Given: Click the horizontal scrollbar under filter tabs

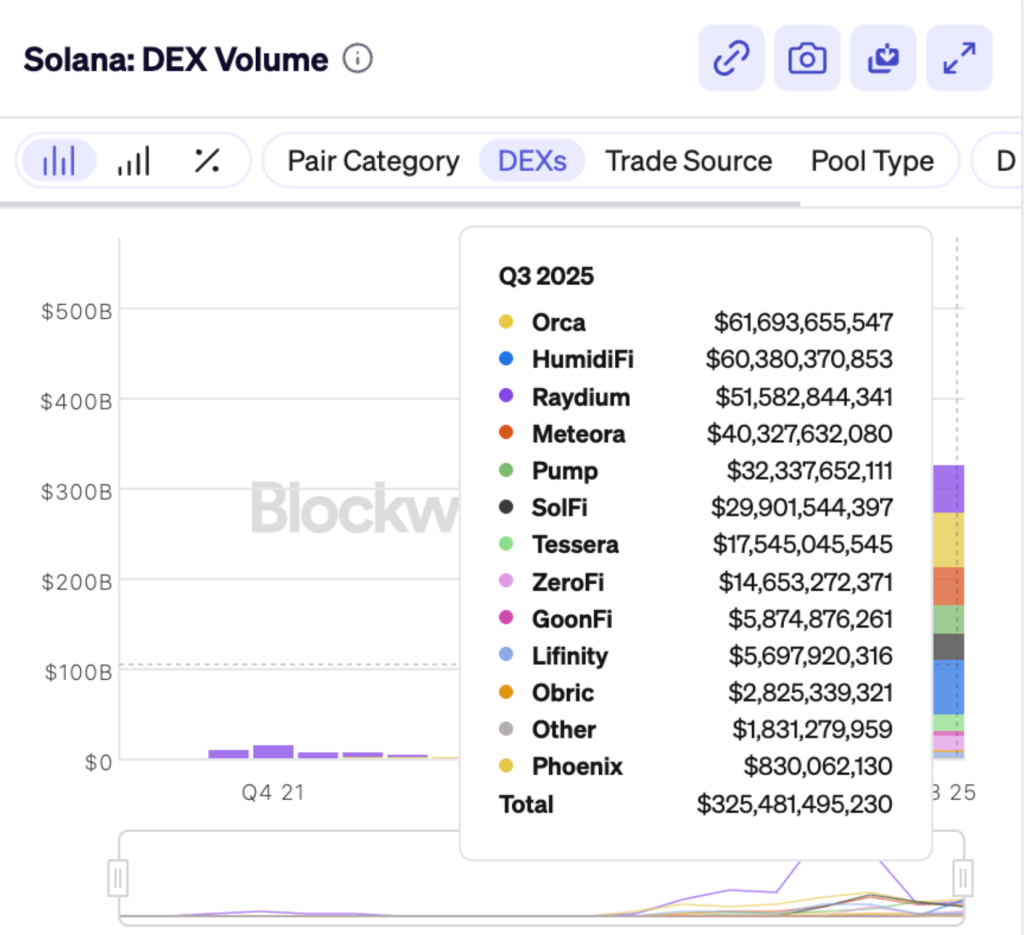Looking at the screenshot, I should 400,204.
